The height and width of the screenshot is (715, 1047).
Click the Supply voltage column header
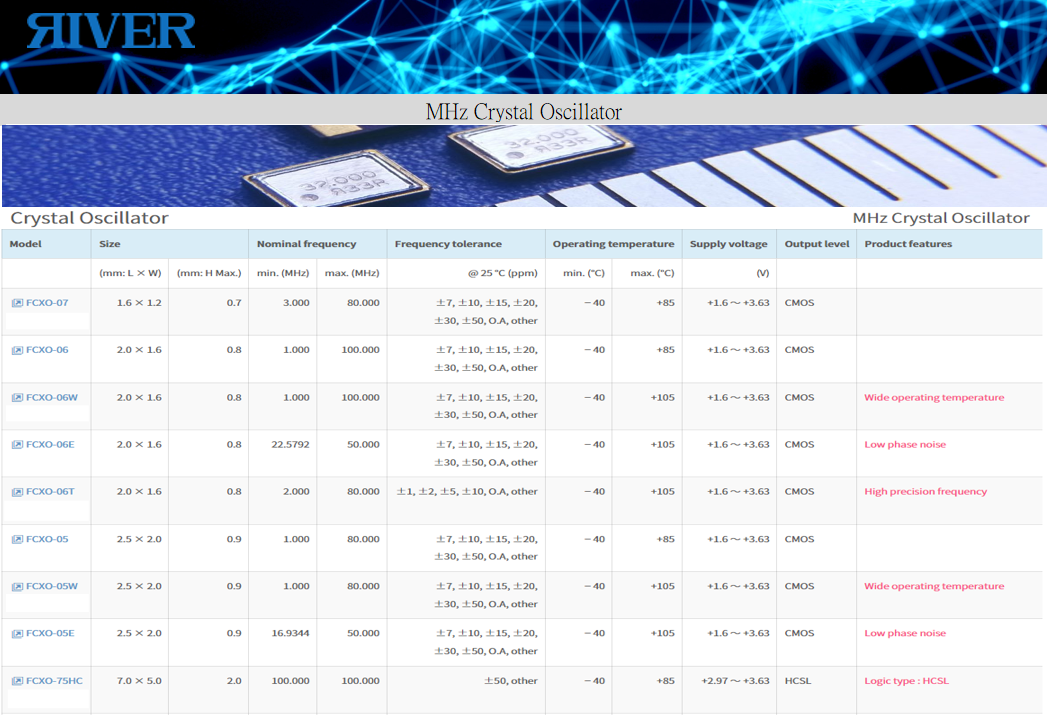point(728,244)
